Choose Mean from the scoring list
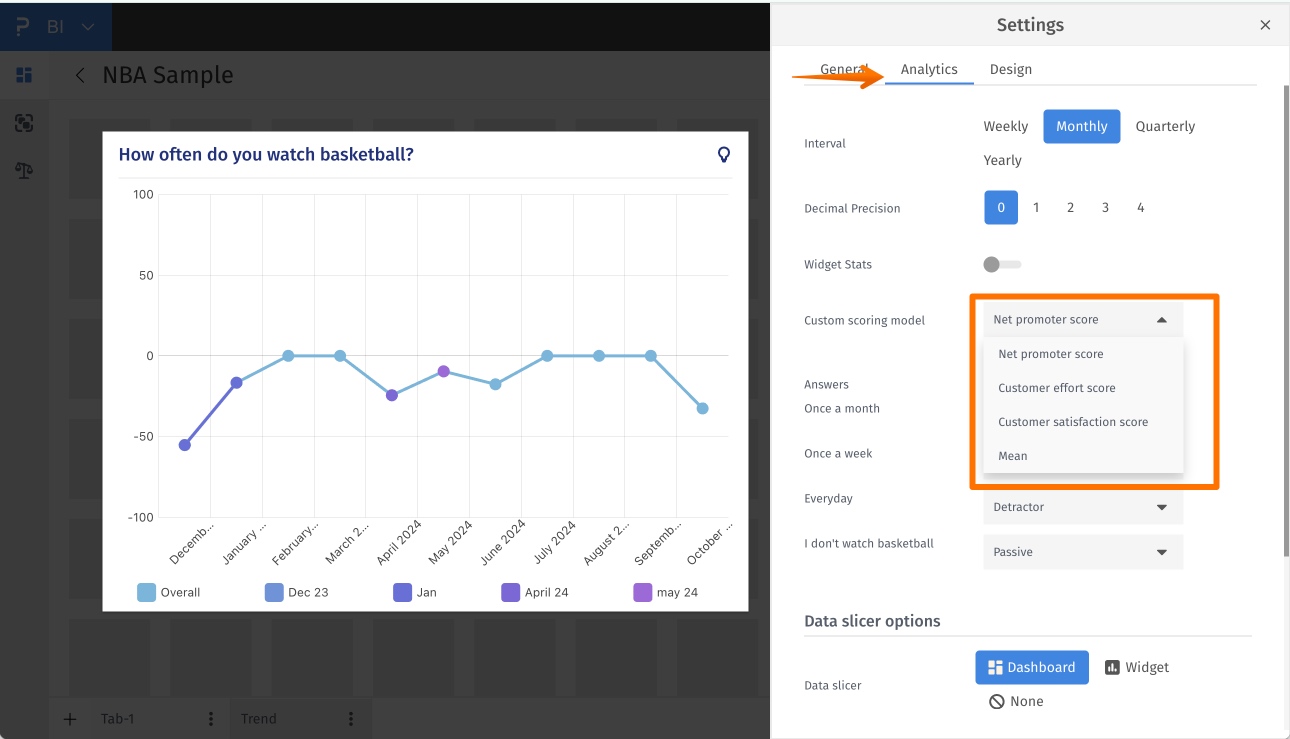1290x739 pixels. click(1084, 456)
